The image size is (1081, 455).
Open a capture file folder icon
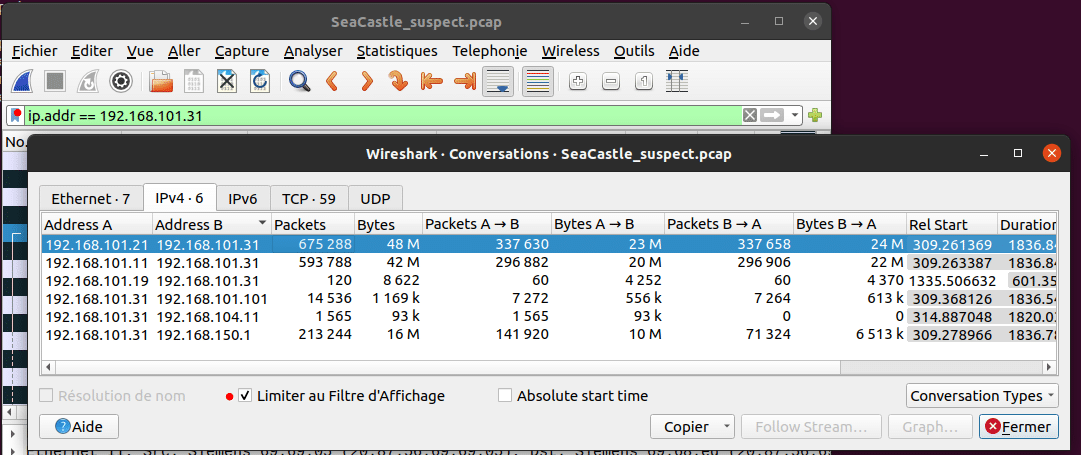[161, 81]
